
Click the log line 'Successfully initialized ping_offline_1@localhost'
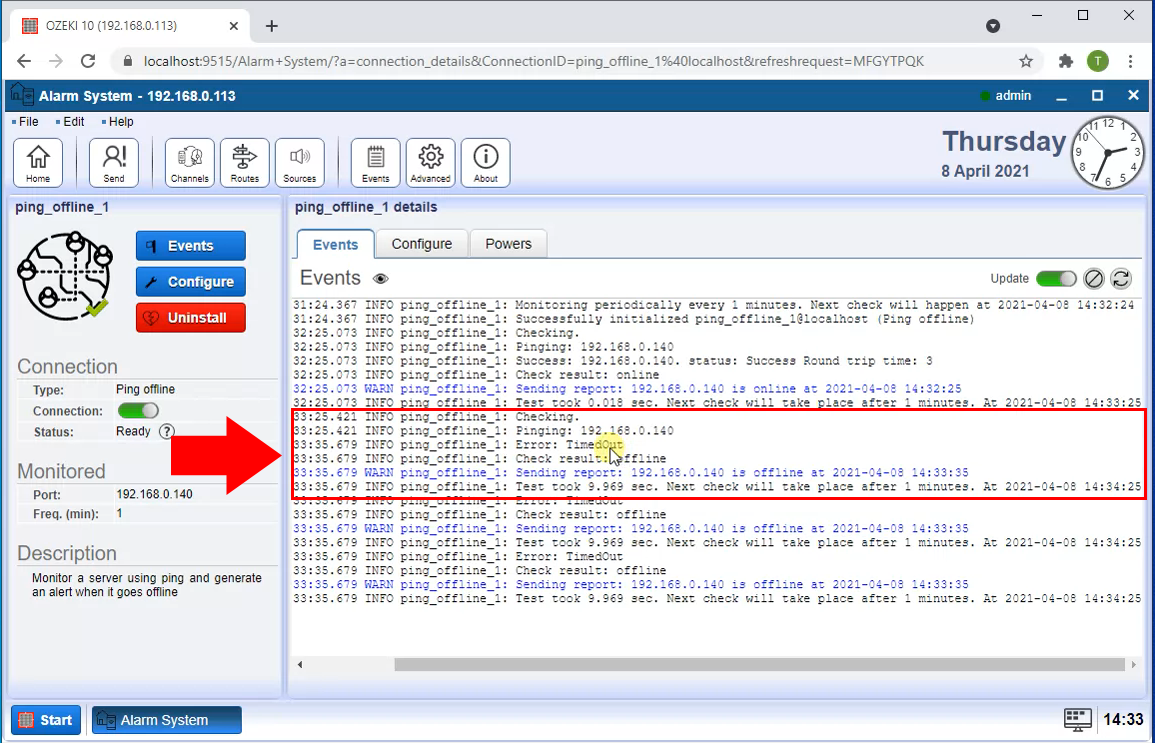633,320
